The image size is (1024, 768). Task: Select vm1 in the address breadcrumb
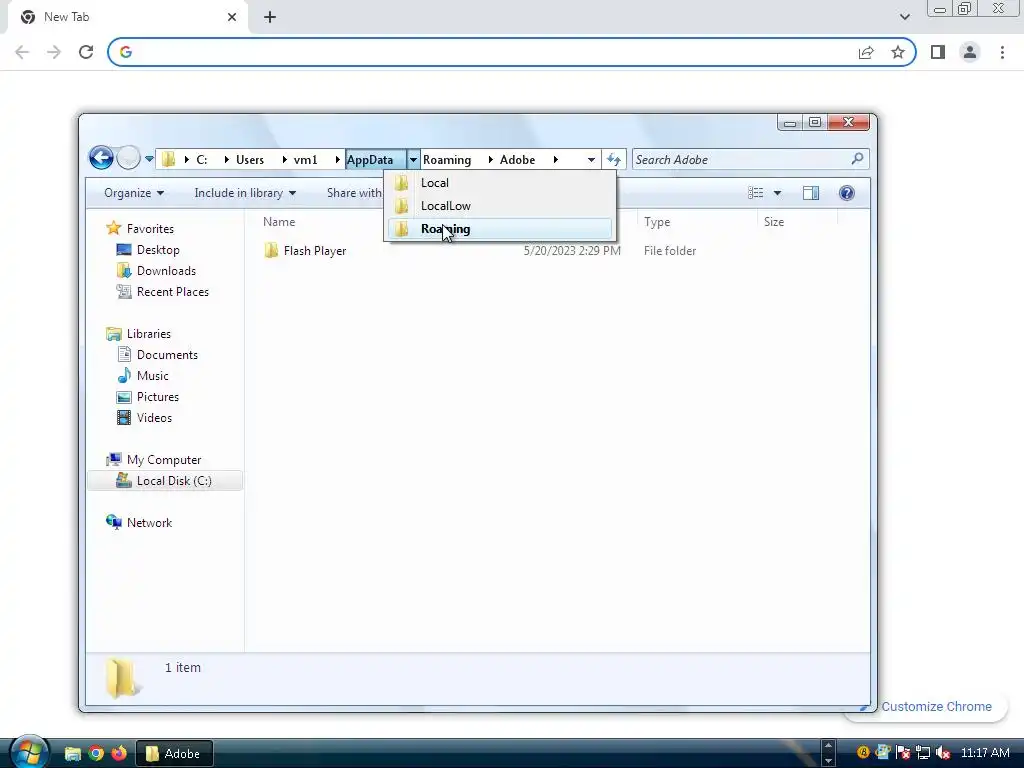click(306, 159)
